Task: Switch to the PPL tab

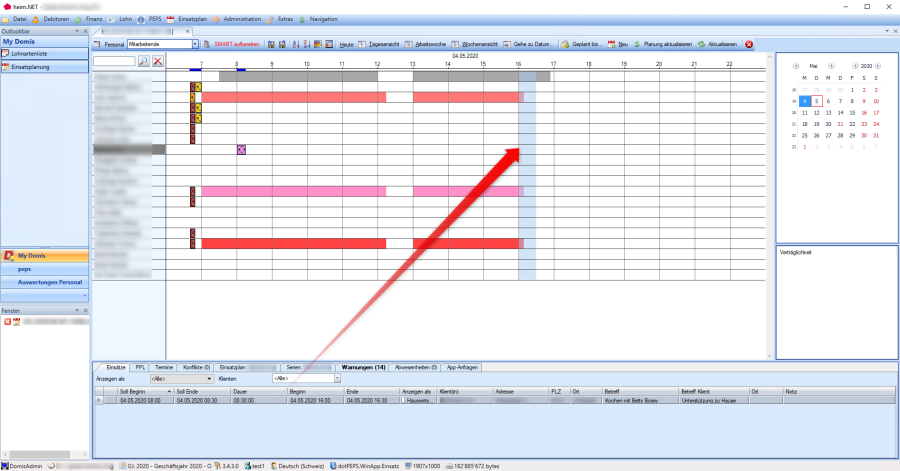Action: pyautogui.click(x=140, y=367)
